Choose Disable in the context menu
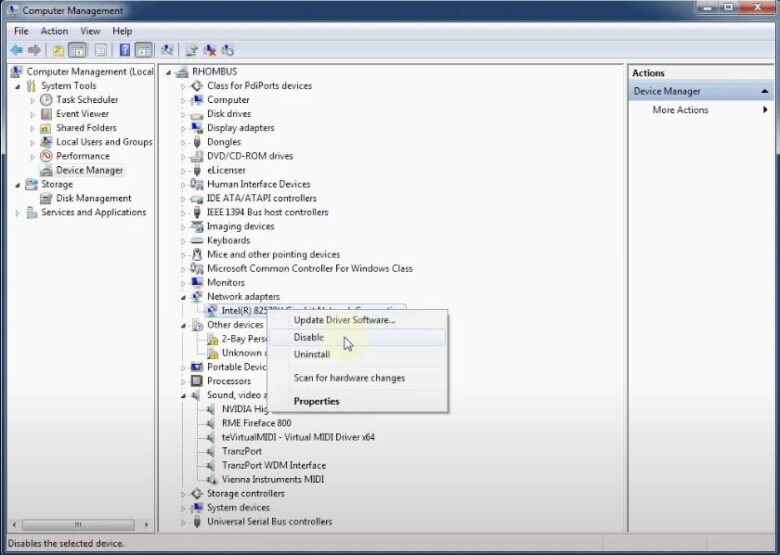This screenshot has height=555, width=780. point(358,338)
